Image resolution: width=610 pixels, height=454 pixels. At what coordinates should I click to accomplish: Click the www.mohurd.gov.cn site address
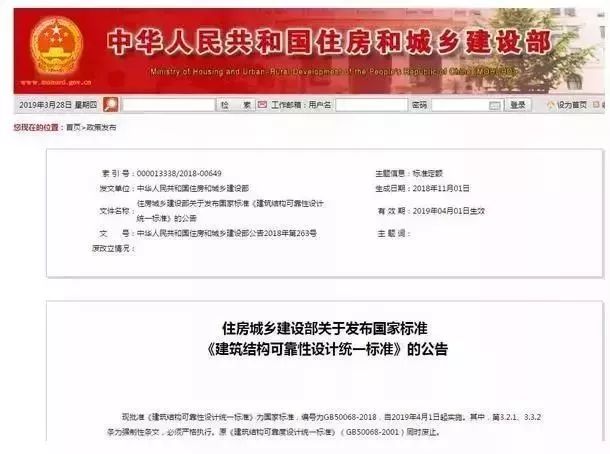tap(56, 82)
